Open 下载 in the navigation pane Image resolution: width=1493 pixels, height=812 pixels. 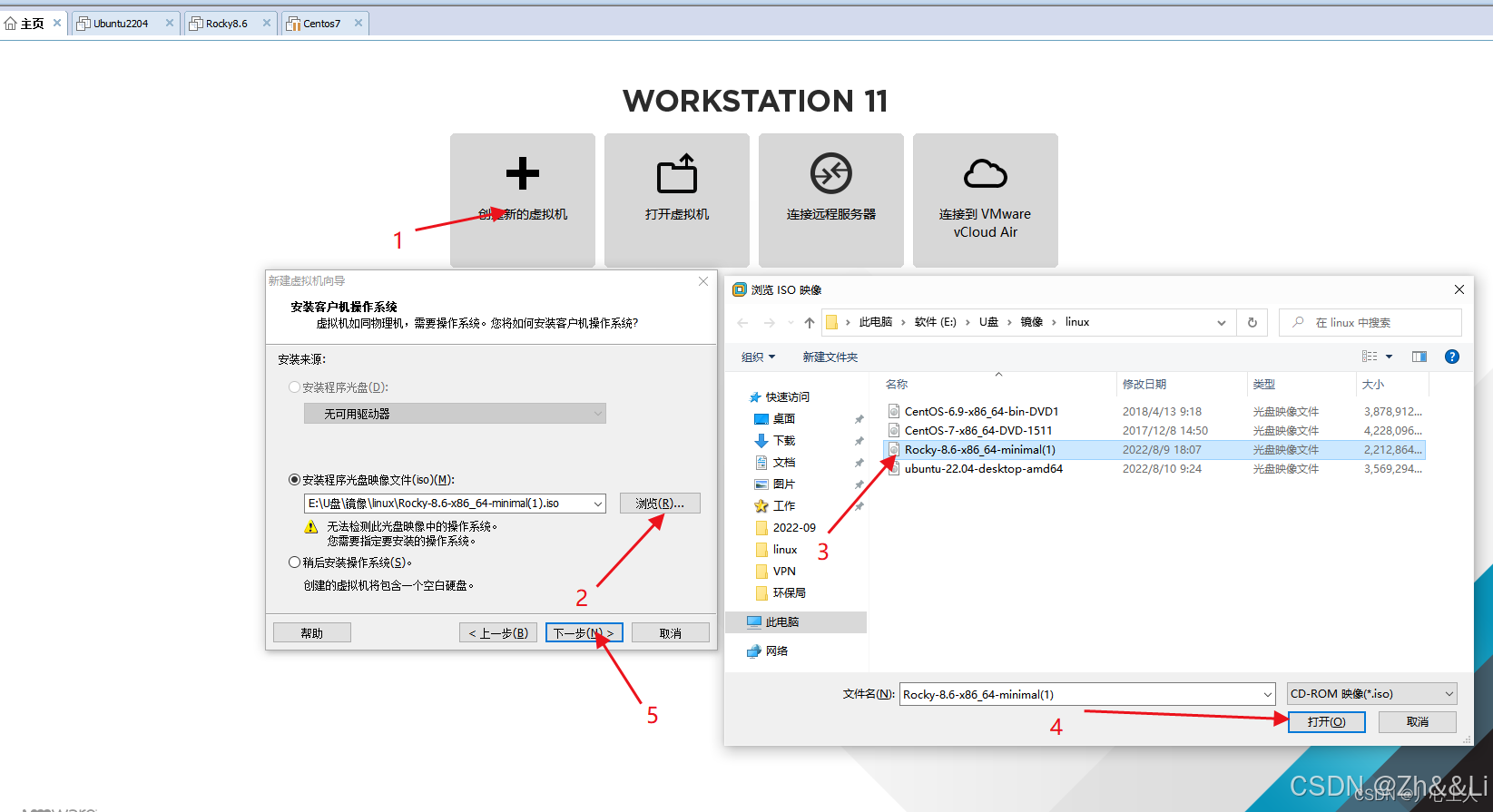784,441
